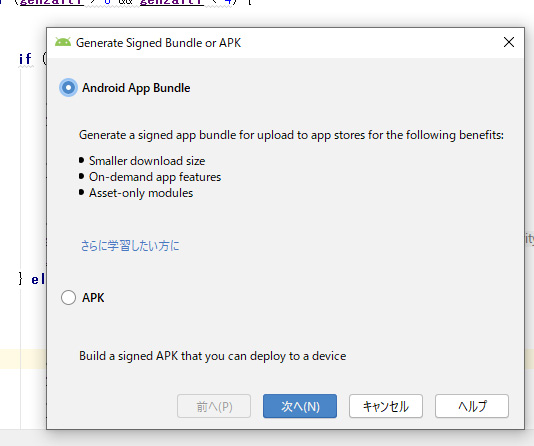
Task: Click the disabled 前へ(P) previous button
Action: coord(214,406)
